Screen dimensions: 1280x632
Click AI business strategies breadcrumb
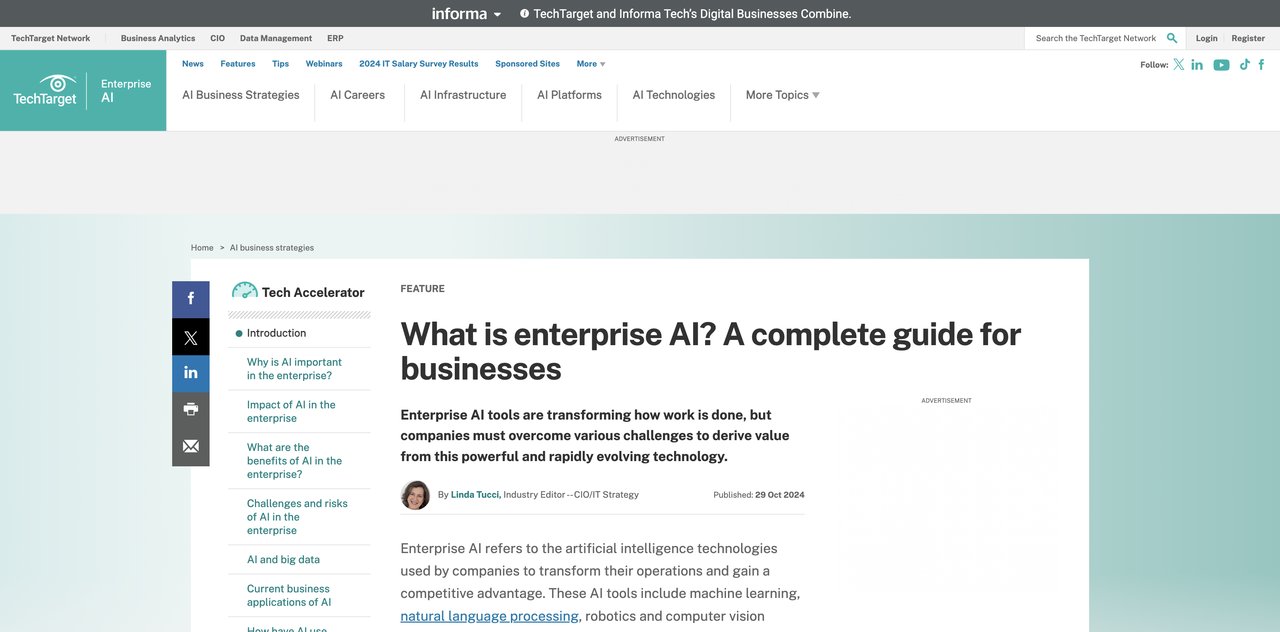(x=272, y=248)
